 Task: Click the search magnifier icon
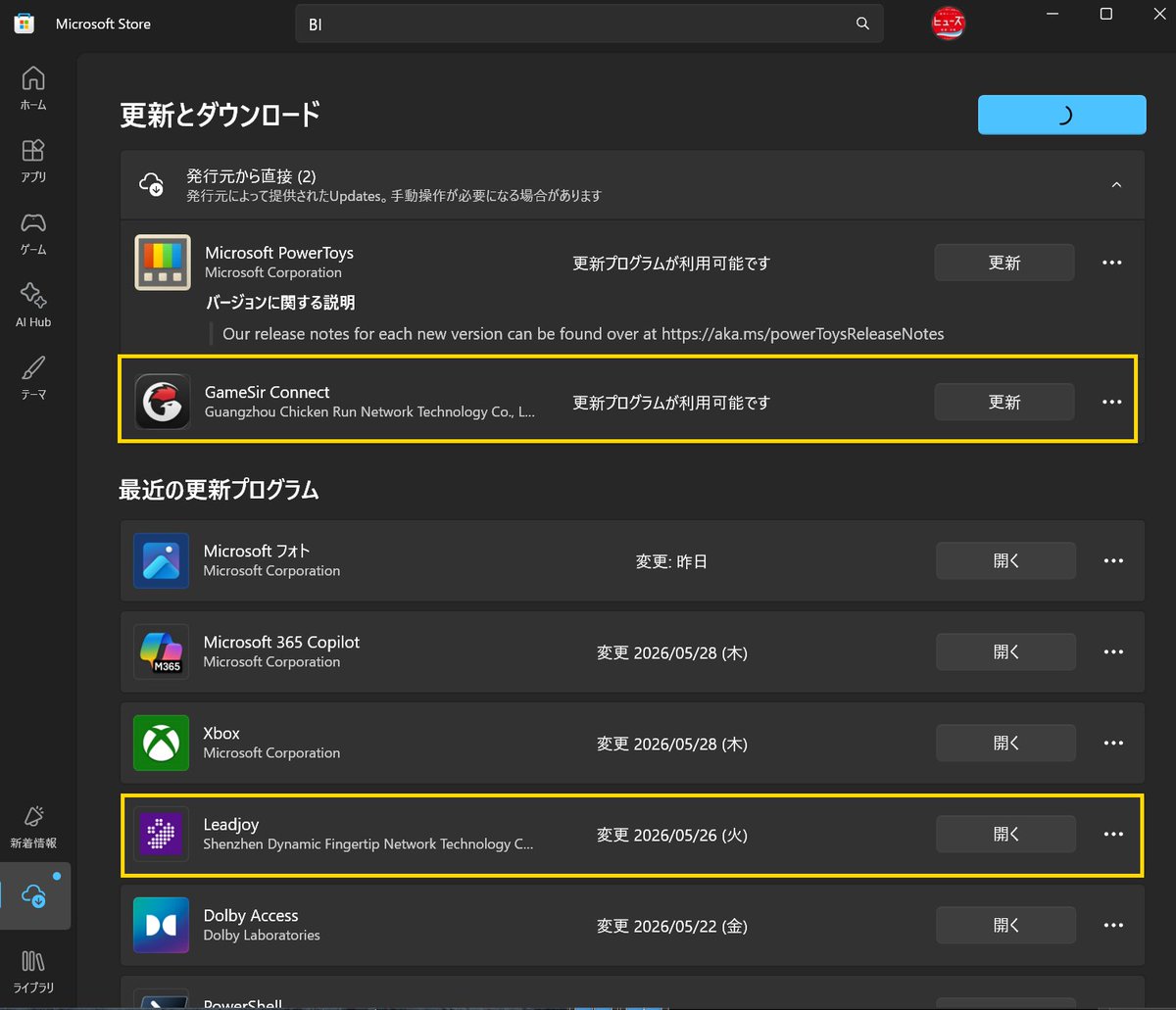click(x=862, y=24)
